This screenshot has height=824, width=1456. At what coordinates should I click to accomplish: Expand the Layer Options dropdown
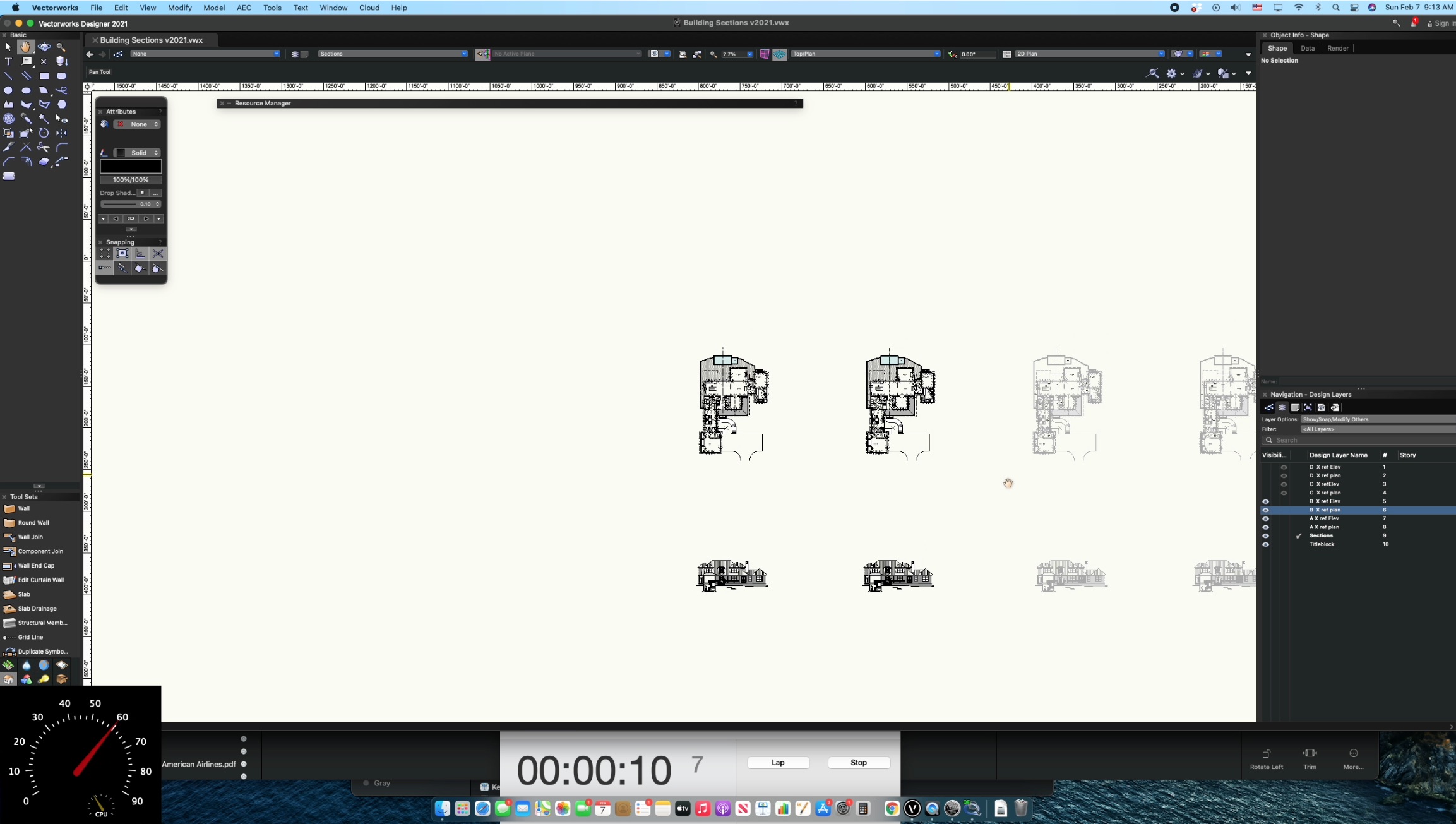1376,419
